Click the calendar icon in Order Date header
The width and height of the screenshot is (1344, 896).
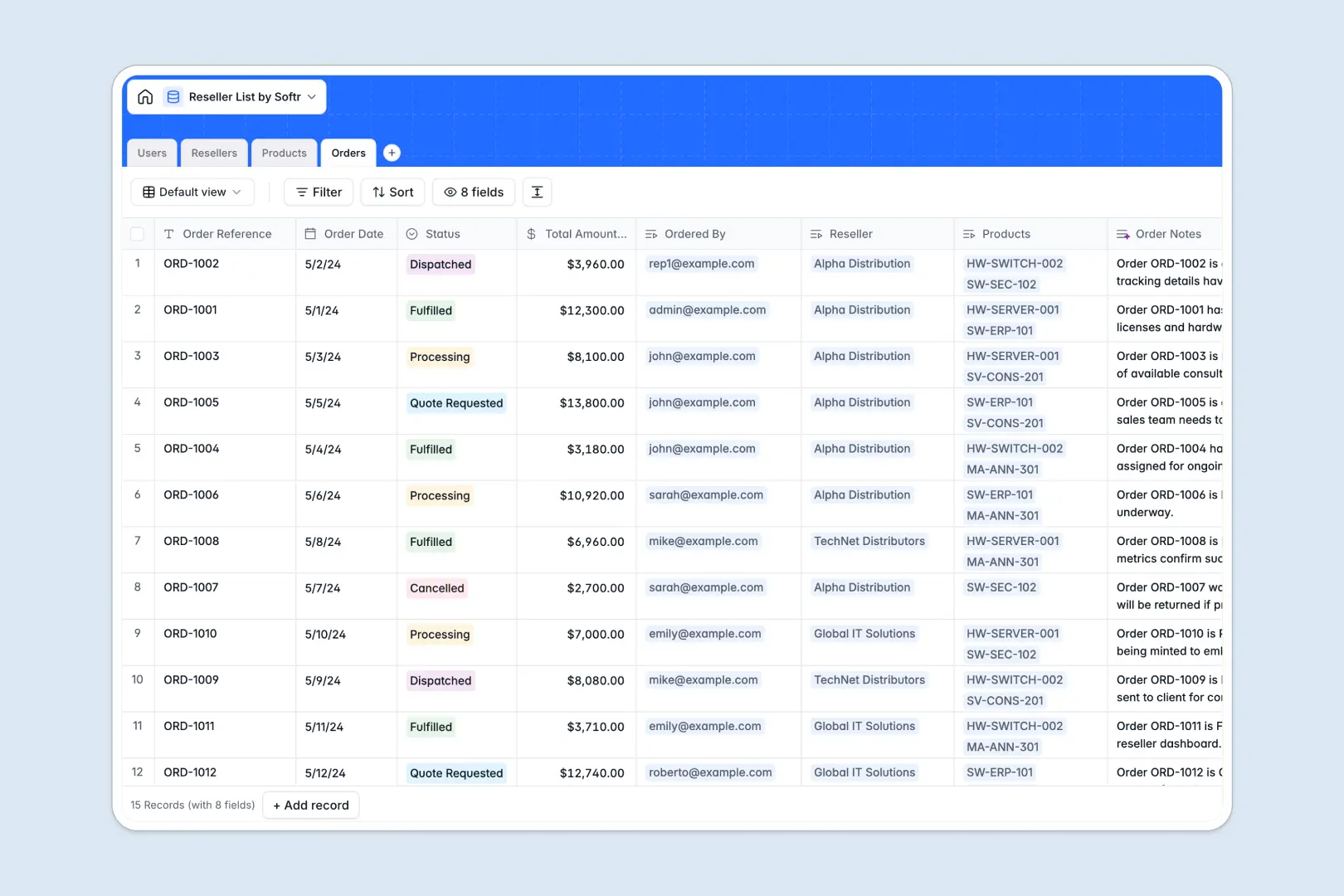[x=311, y=233]
